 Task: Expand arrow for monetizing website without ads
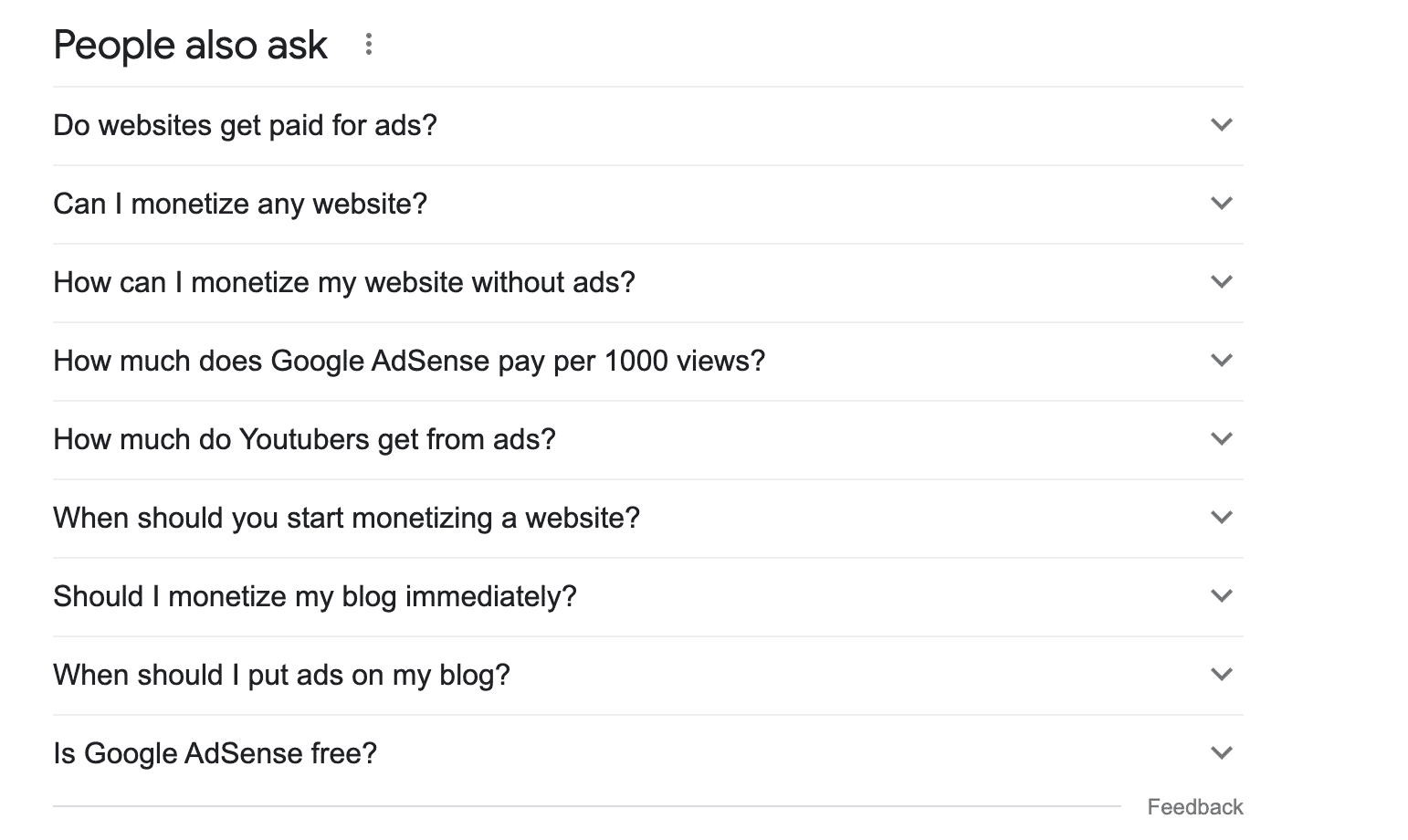click(x=1221, y=282)
